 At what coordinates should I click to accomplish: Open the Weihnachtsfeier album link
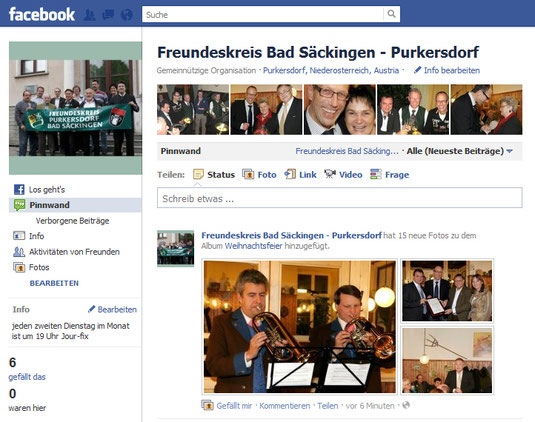(254, 246)
